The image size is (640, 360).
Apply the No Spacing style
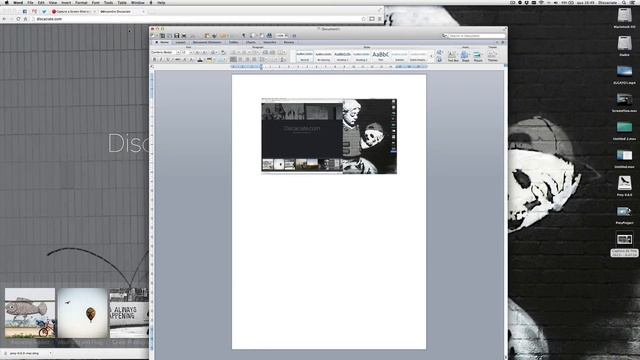[323, 56]
